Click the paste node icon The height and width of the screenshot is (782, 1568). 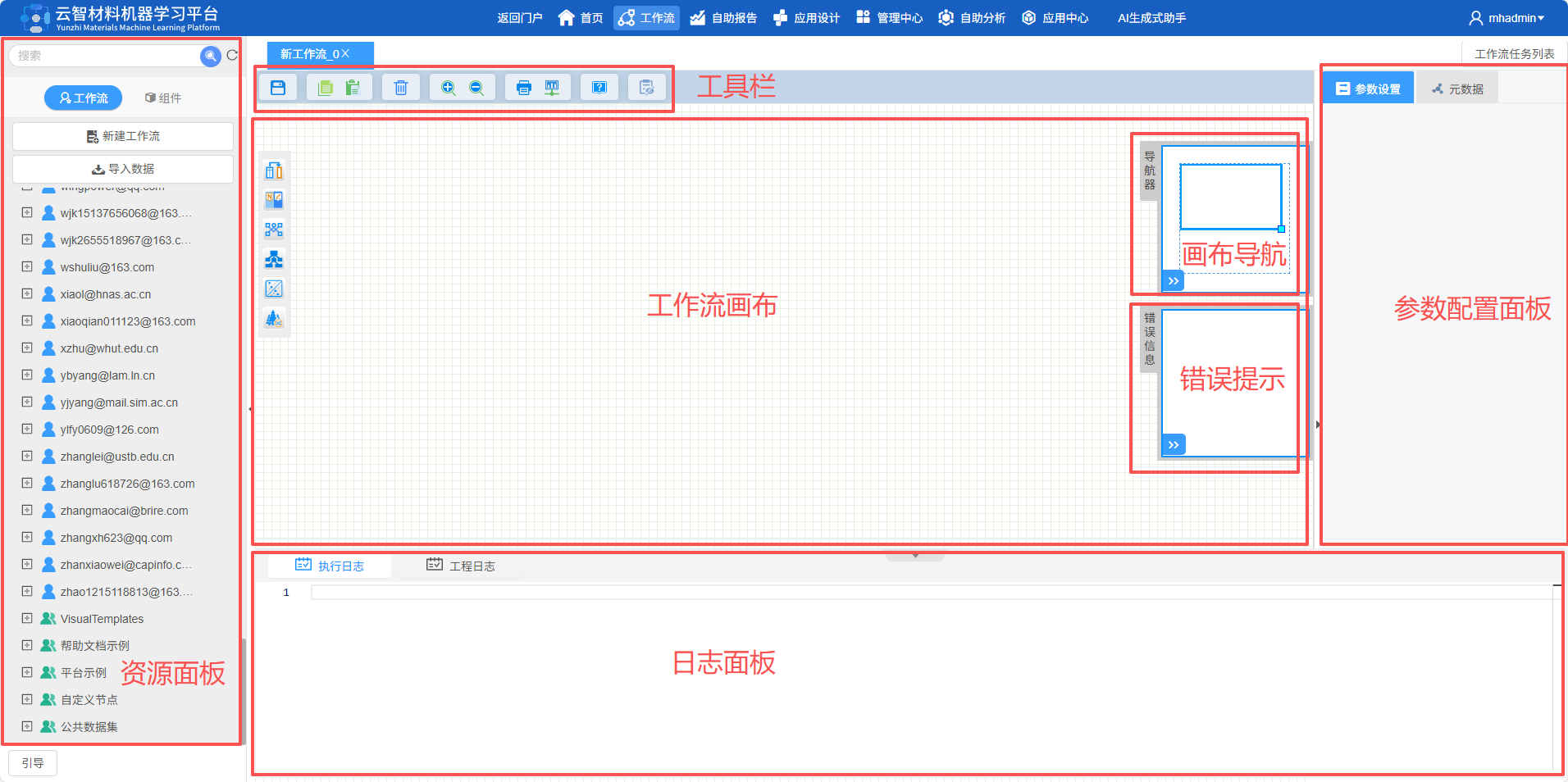click(x=354, y=87)
